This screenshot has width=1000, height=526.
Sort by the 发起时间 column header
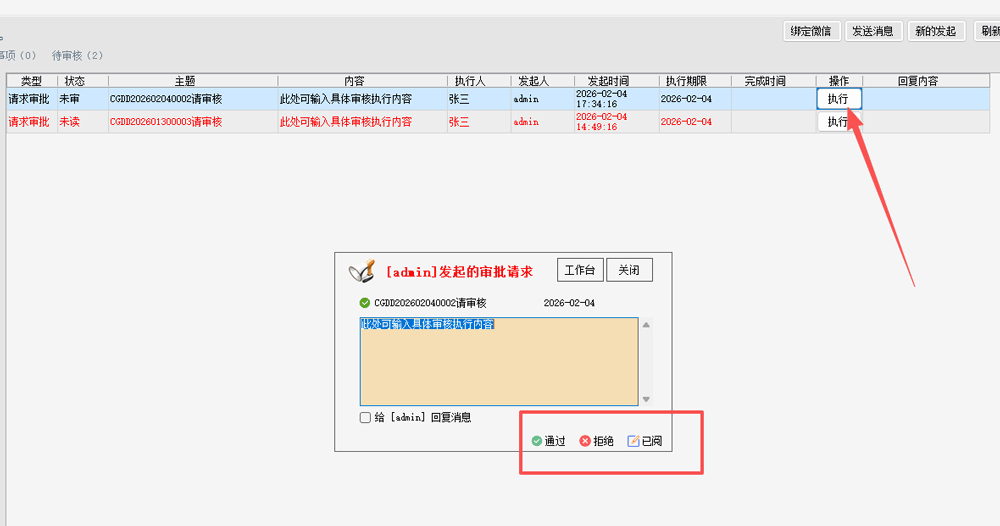608,81
